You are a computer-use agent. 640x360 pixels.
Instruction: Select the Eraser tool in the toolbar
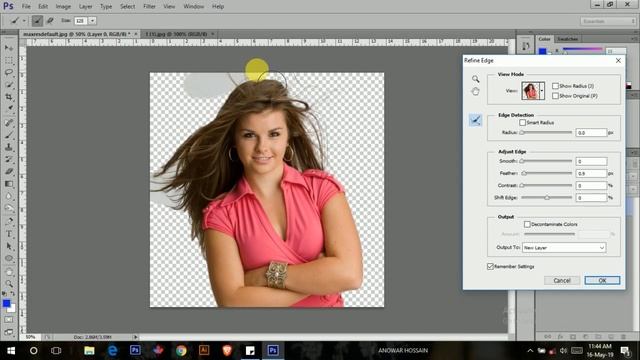pos(9,172)
